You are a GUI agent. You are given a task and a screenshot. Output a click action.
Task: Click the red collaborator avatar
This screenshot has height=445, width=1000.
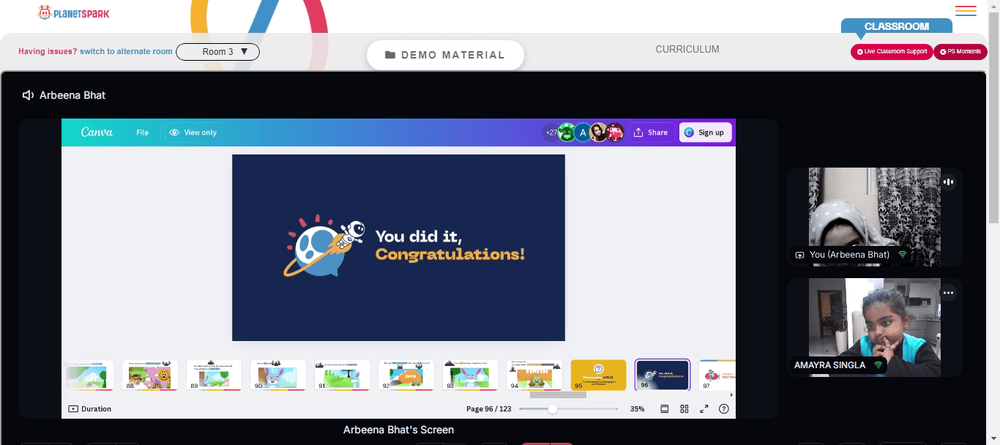(614, 133)
